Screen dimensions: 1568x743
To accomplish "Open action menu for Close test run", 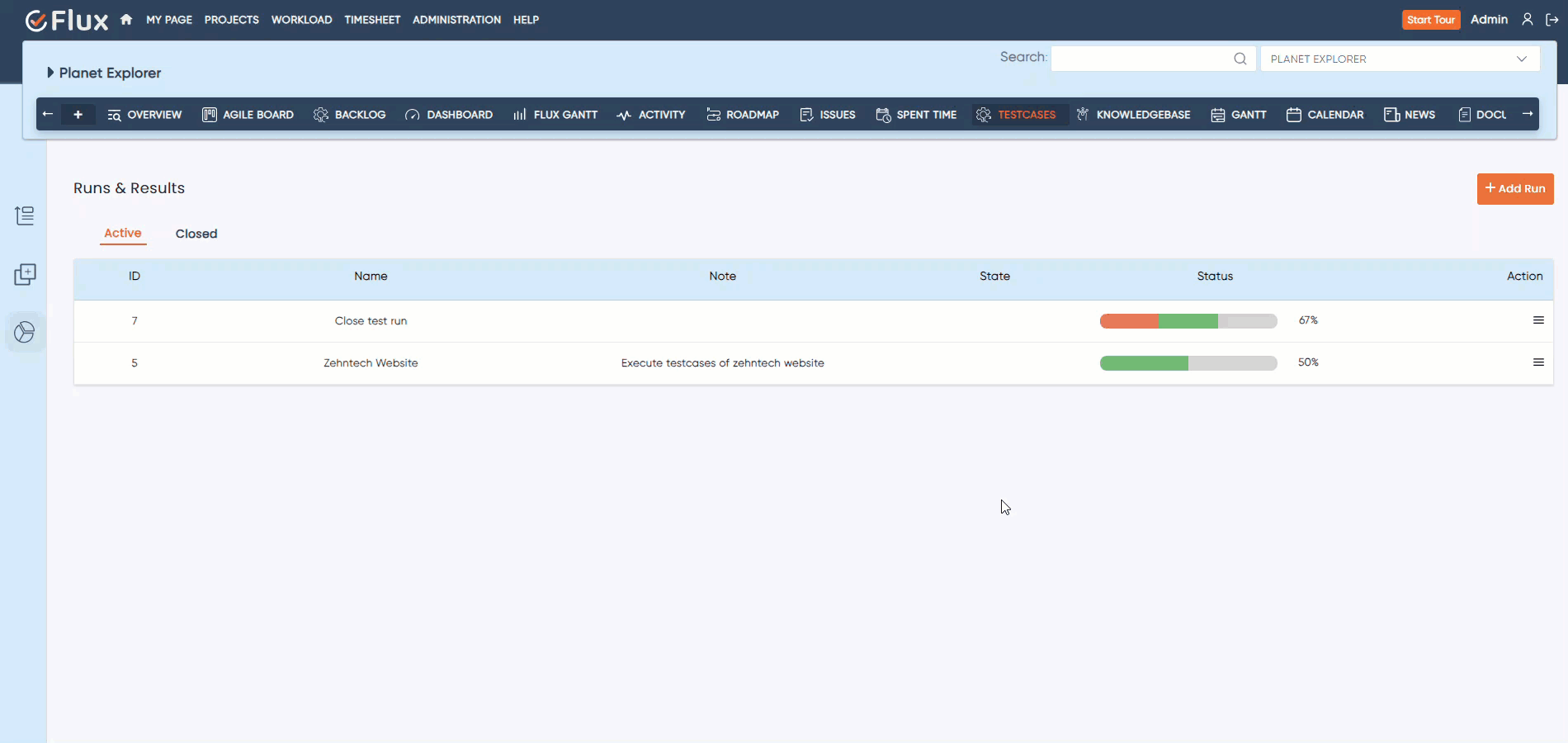I will [1537, 320].
